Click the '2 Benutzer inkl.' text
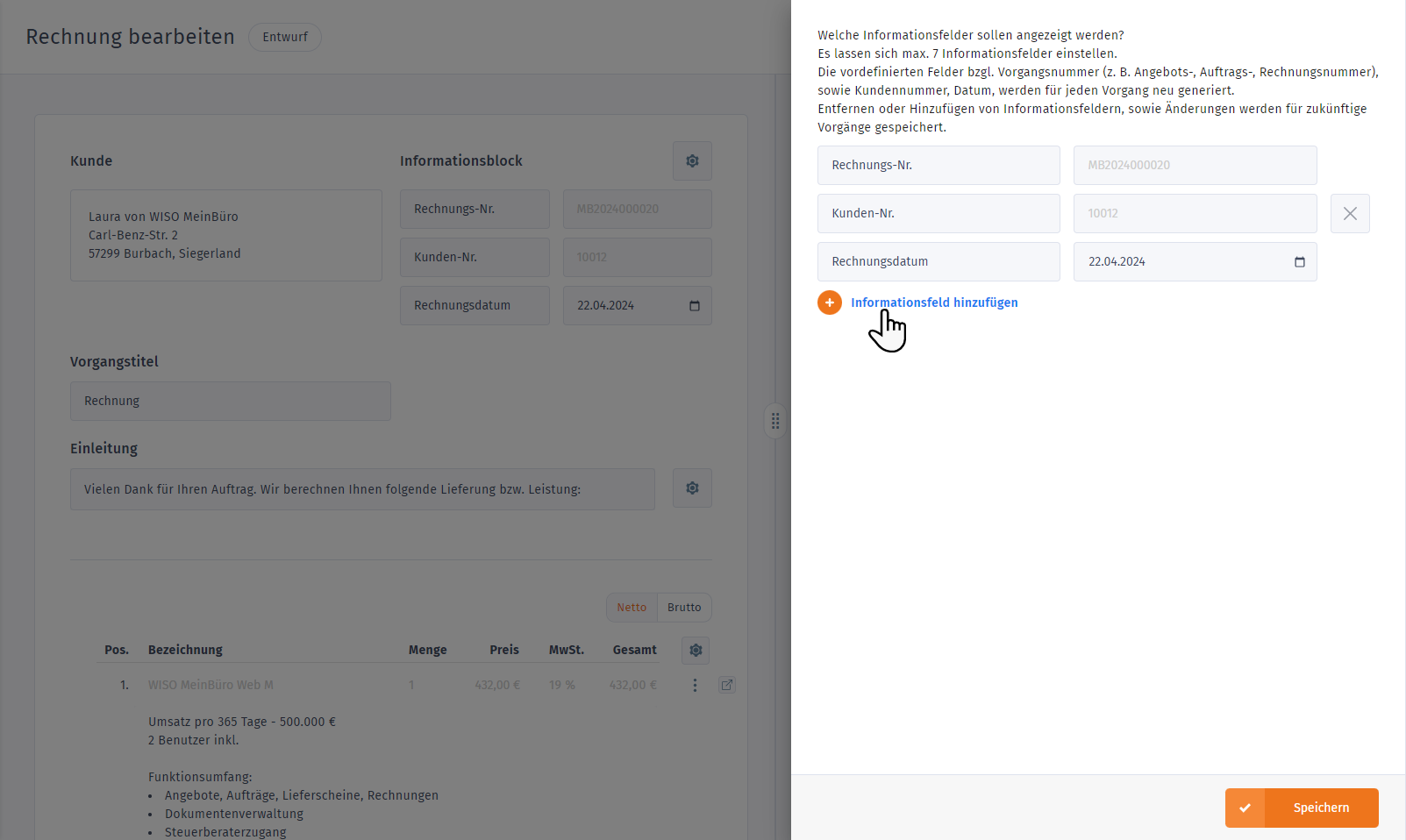The width and height of the screenshot is (1406, 840). pos(194,740)
